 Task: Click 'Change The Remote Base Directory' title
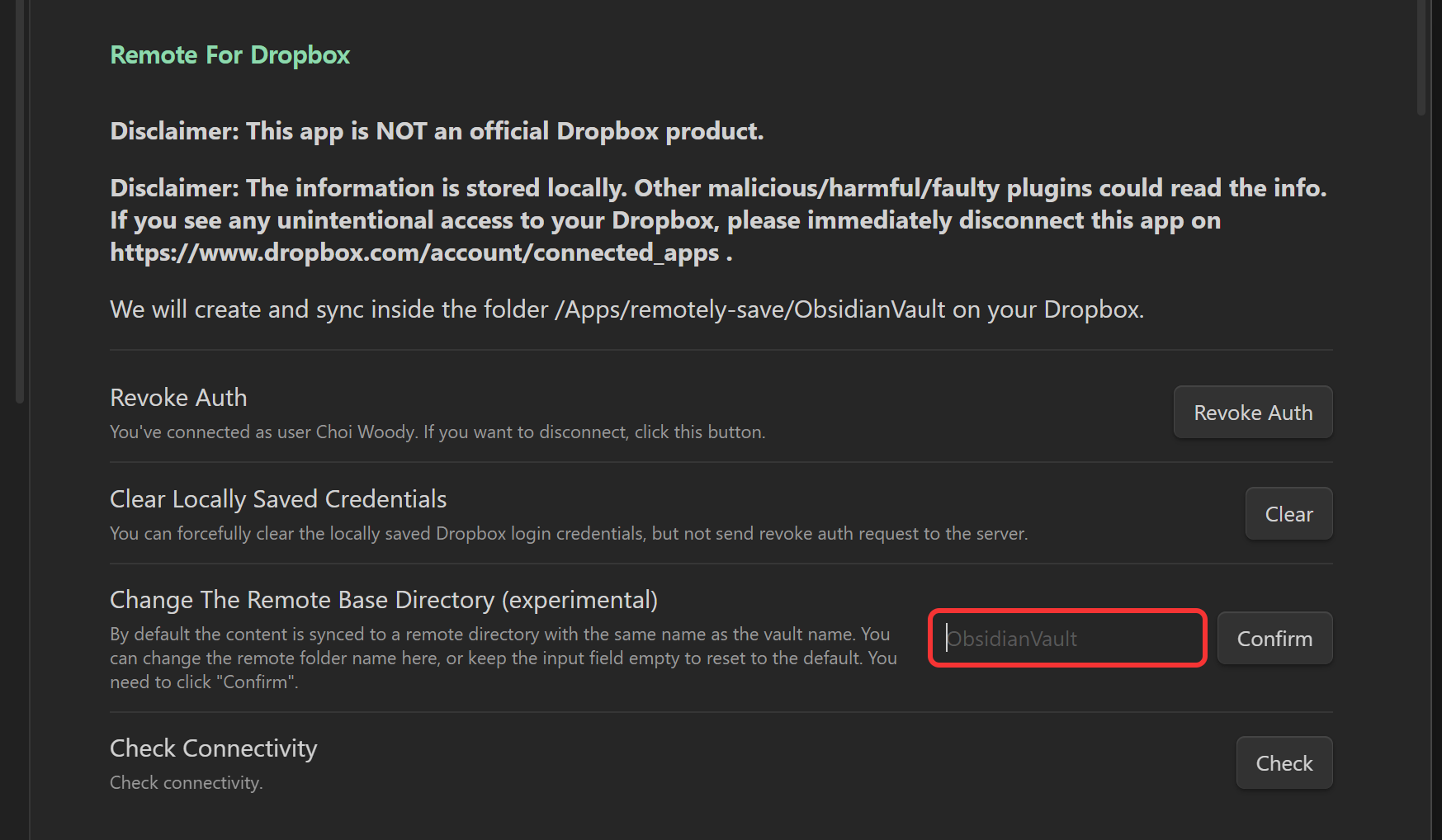click(x=384, y=600)
